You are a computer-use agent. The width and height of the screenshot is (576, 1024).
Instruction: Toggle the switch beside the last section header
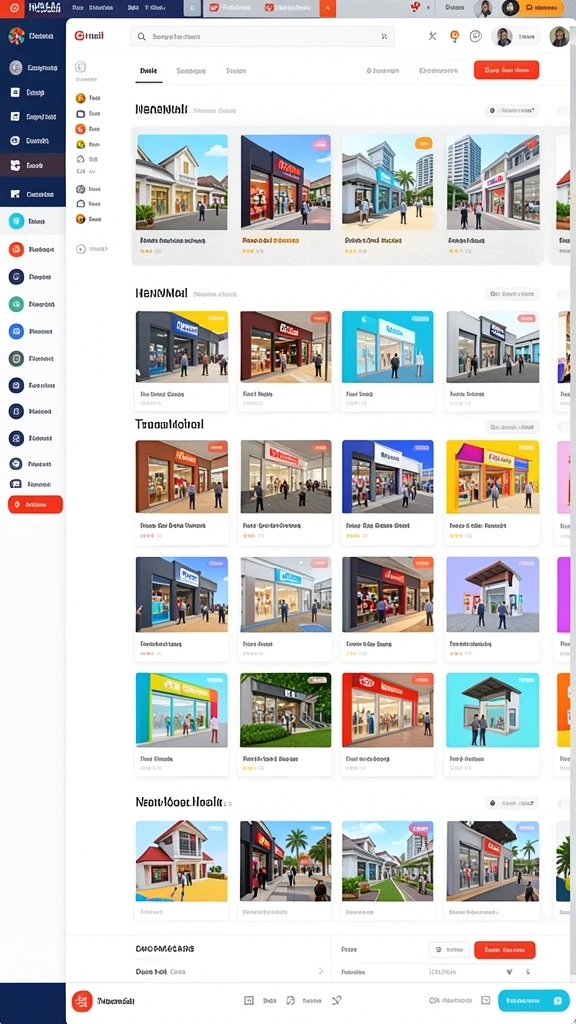[x=564, y=804]
